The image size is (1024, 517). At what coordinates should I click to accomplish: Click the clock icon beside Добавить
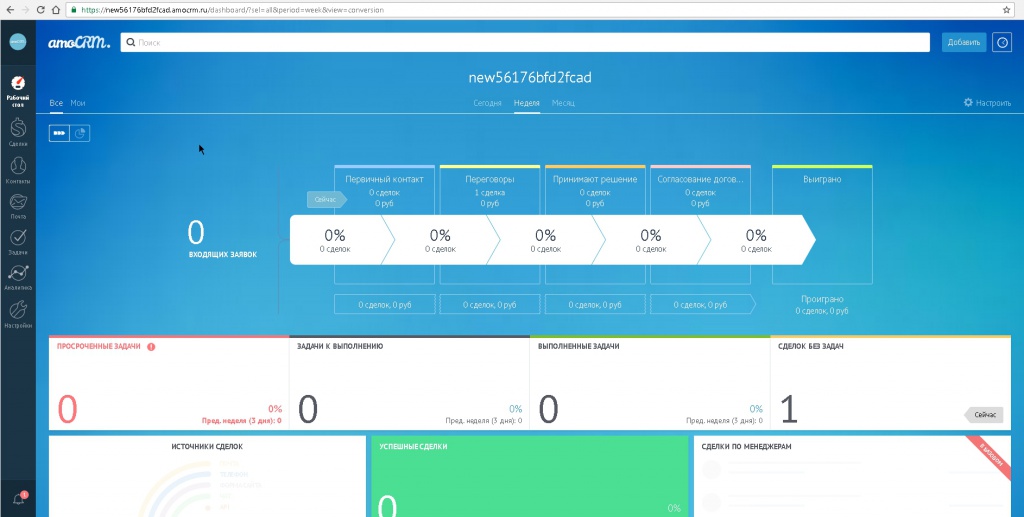click(x=1002, y=42)
